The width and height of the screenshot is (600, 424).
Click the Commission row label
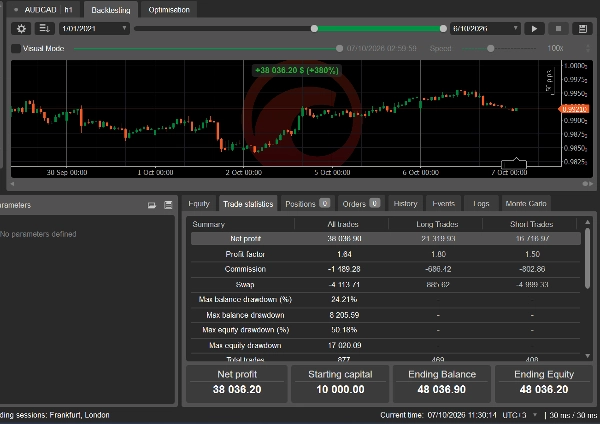point(245,269)
